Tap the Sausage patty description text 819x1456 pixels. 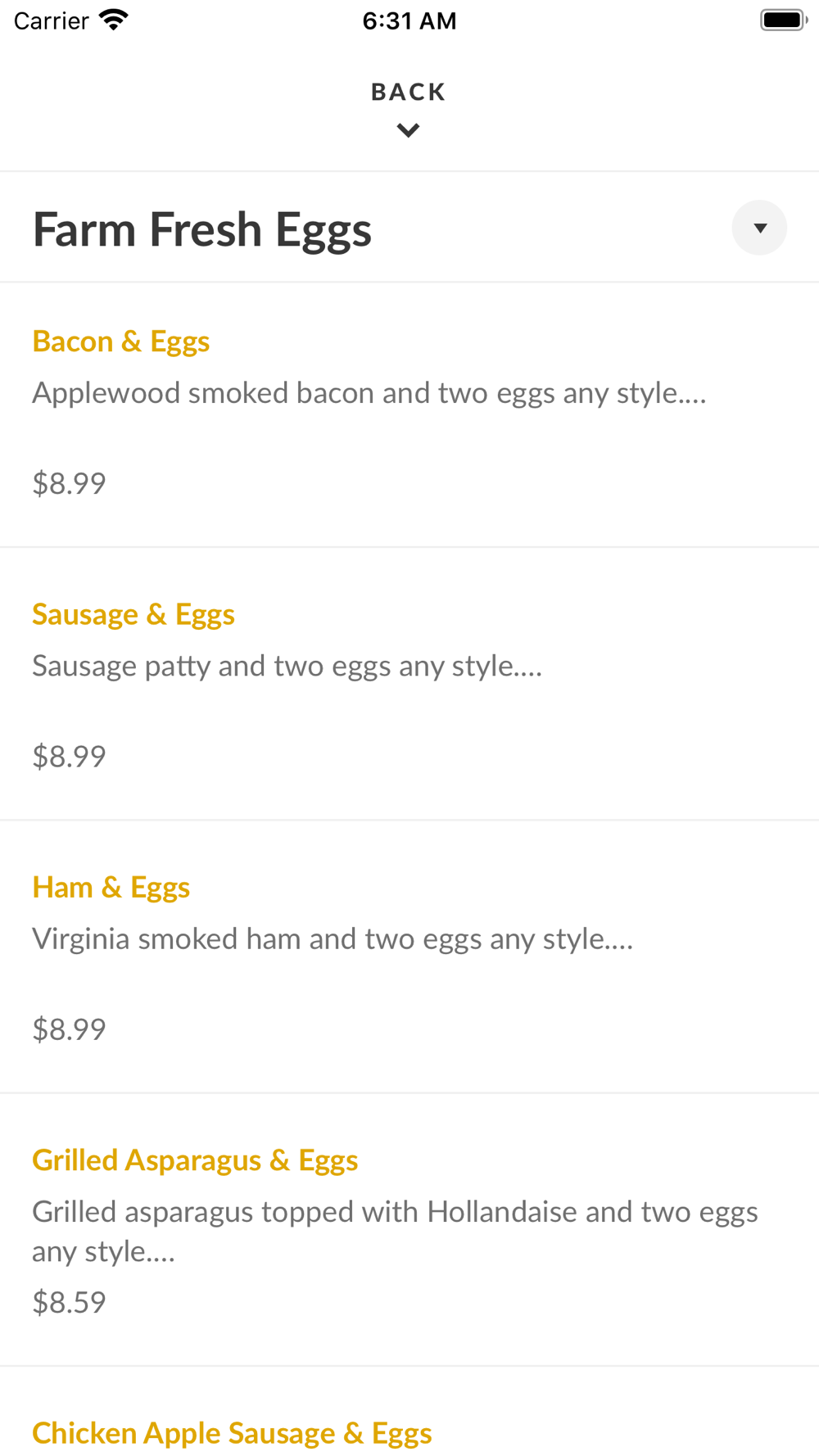click(287, 666)
